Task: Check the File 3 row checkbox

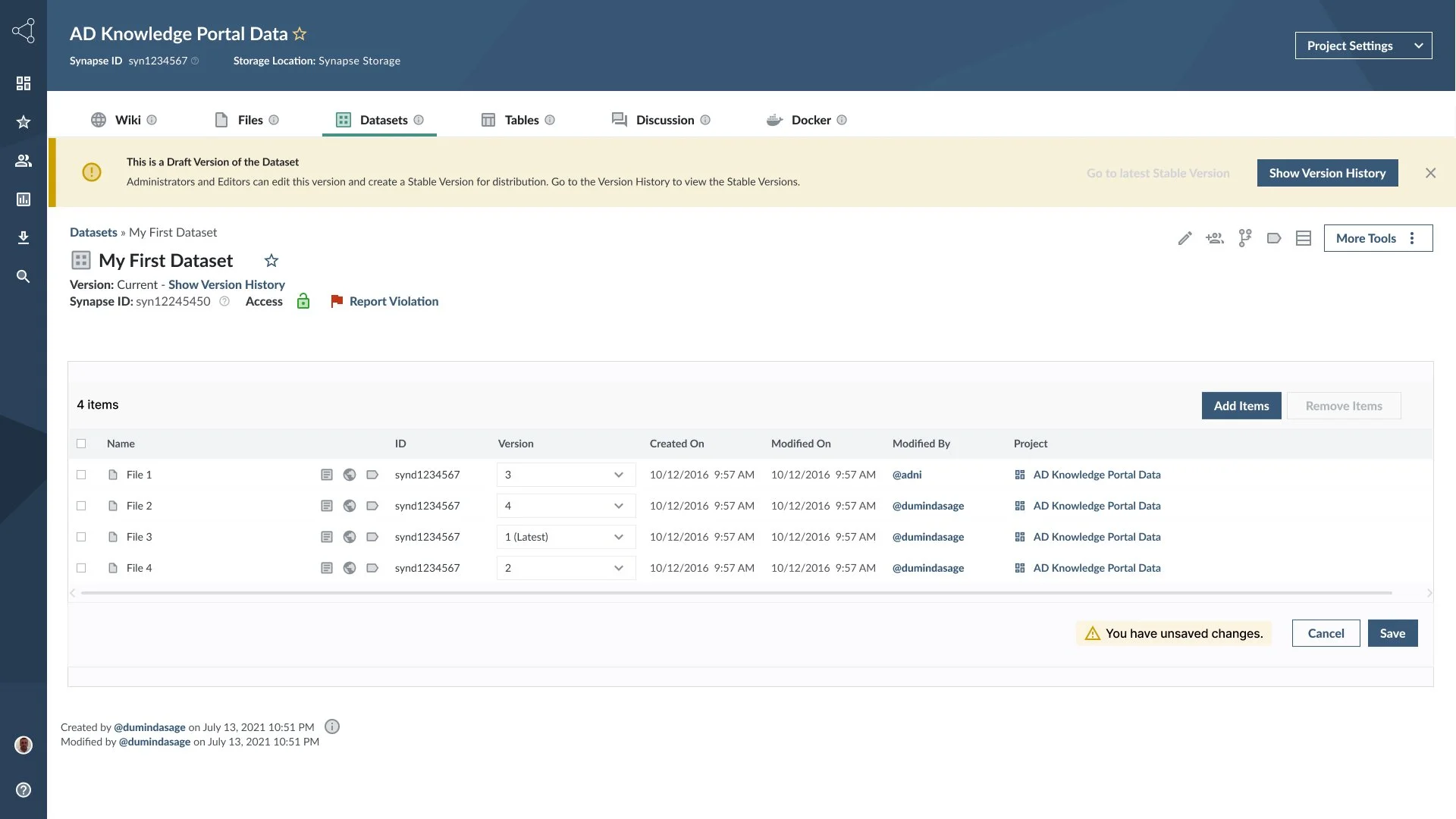Action: point(81,537)
